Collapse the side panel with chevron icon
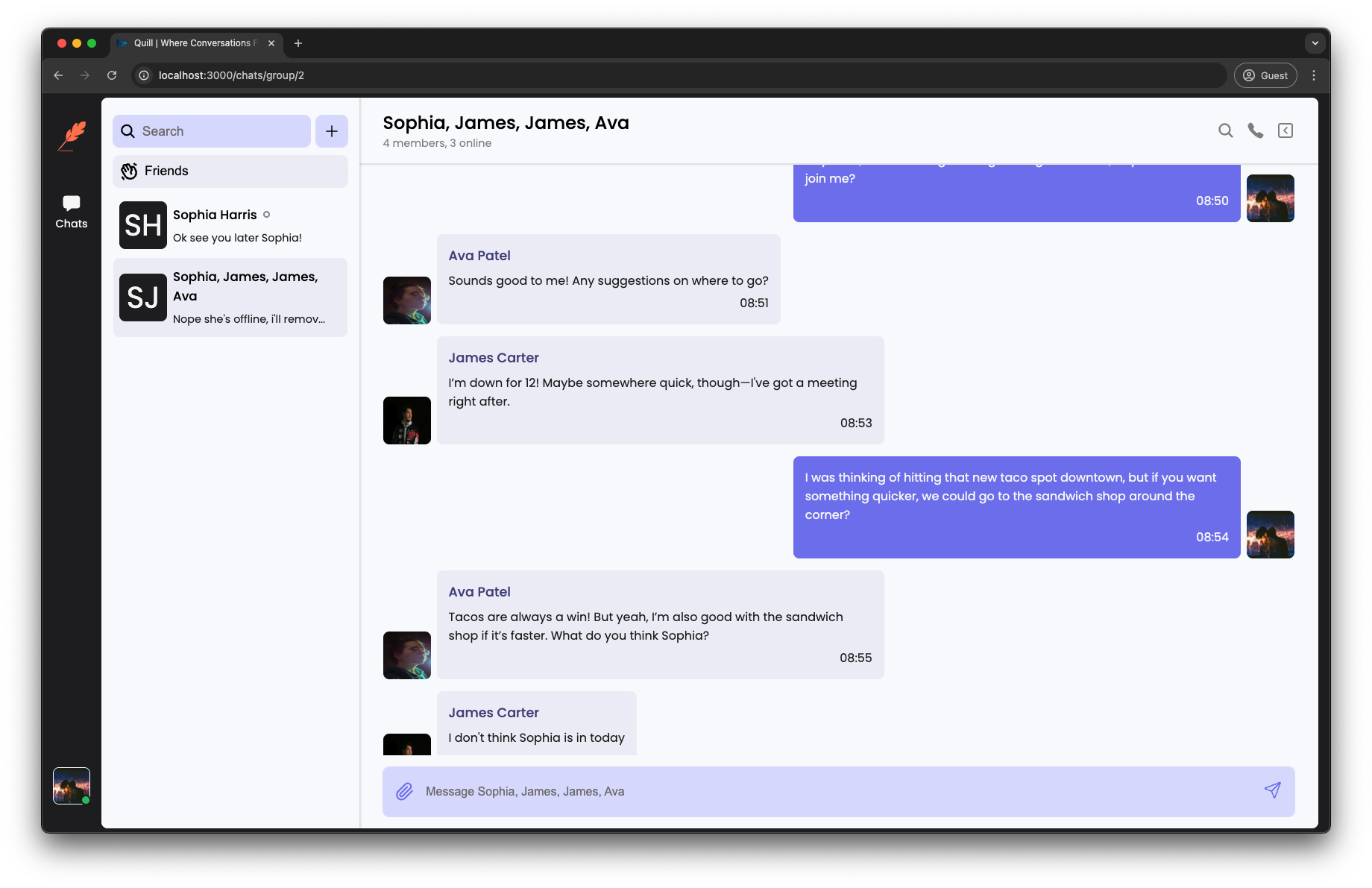 pyautogui.click(x=1286, y=131)
